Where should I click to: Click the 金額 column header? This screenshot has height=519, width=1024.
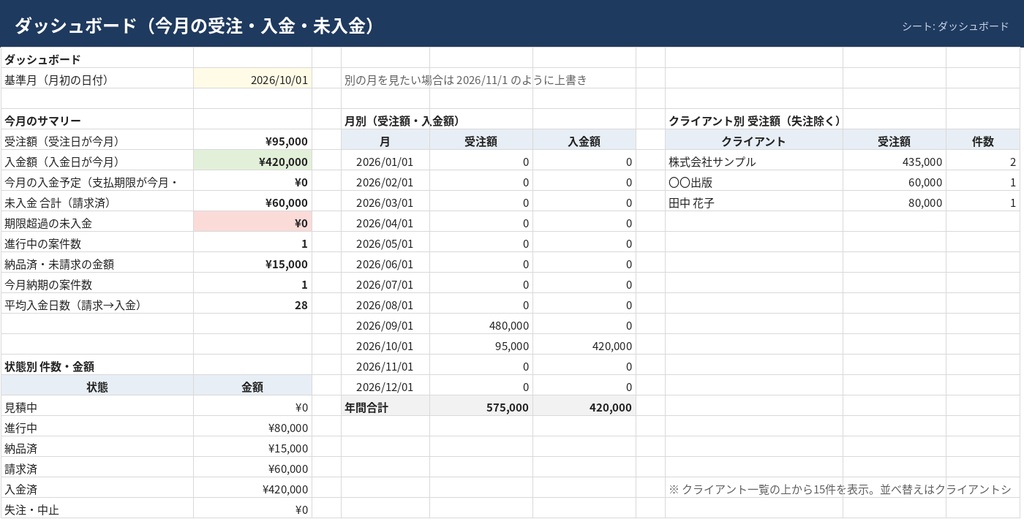tap(253, 387)
